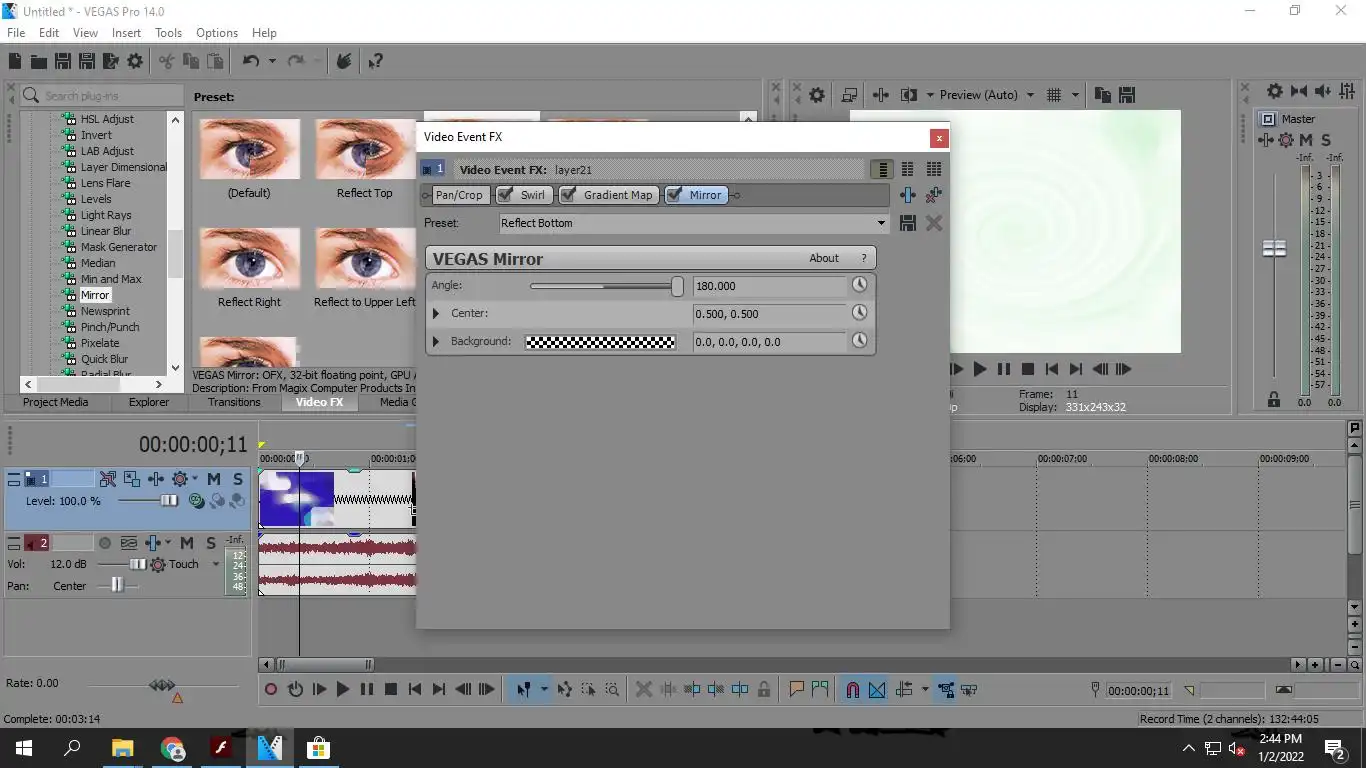Open project properties gear in main toolbar
The height and width of the screenshot is (768, 1366).
[x=135, y=61]
